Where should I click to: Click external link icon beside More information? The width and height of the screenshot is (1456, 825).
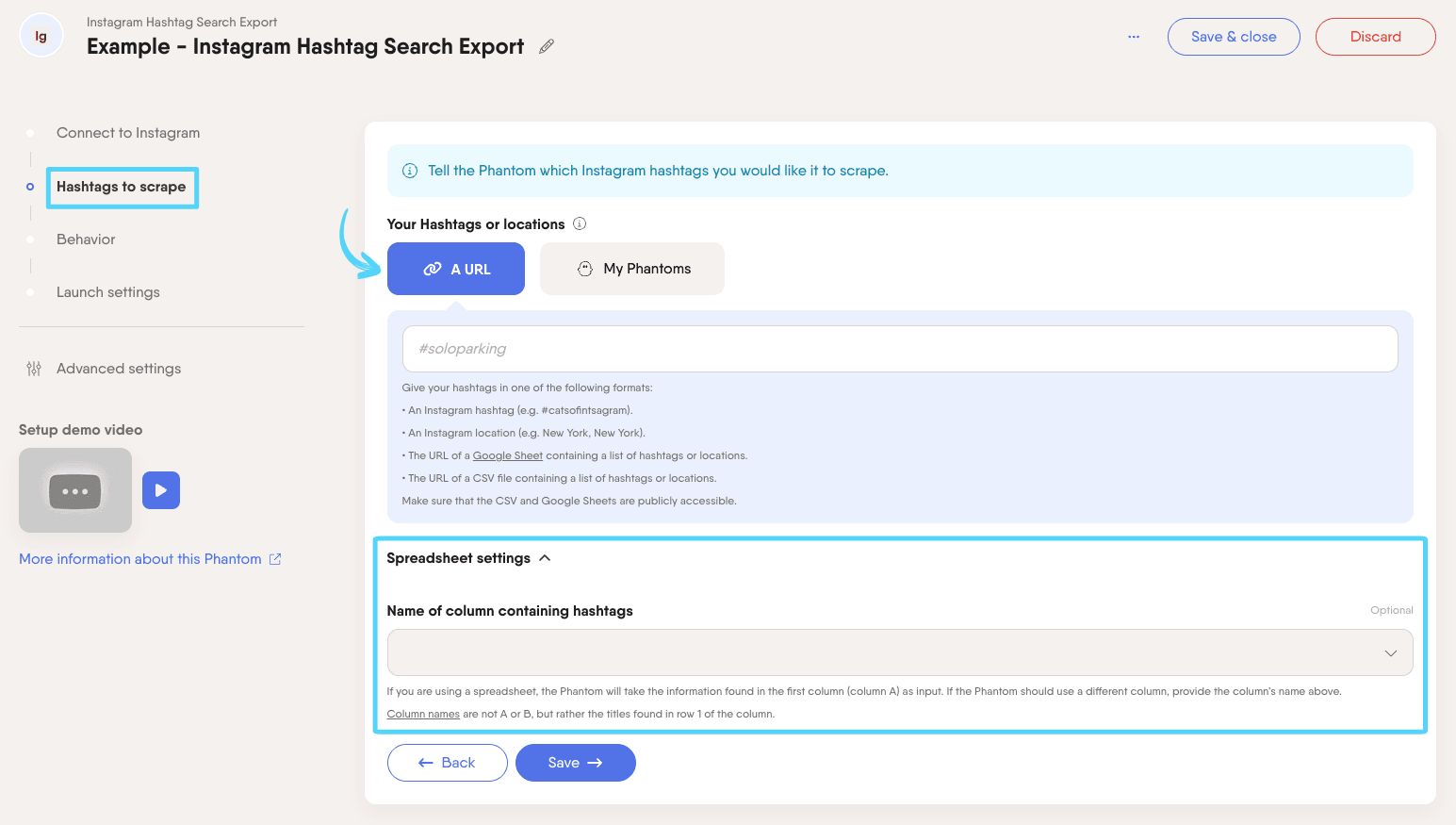(275, 559)
